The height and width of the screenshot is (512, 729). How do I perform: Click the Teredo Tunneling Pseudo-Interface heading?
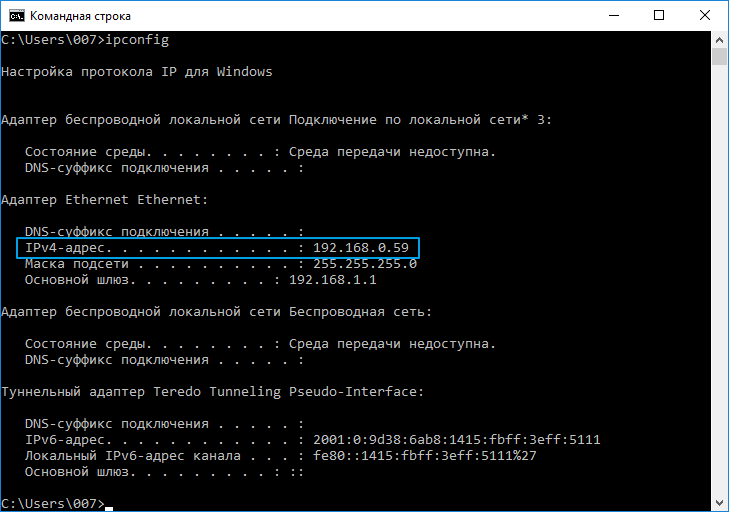pyautogui.click(x=212, y=392)
